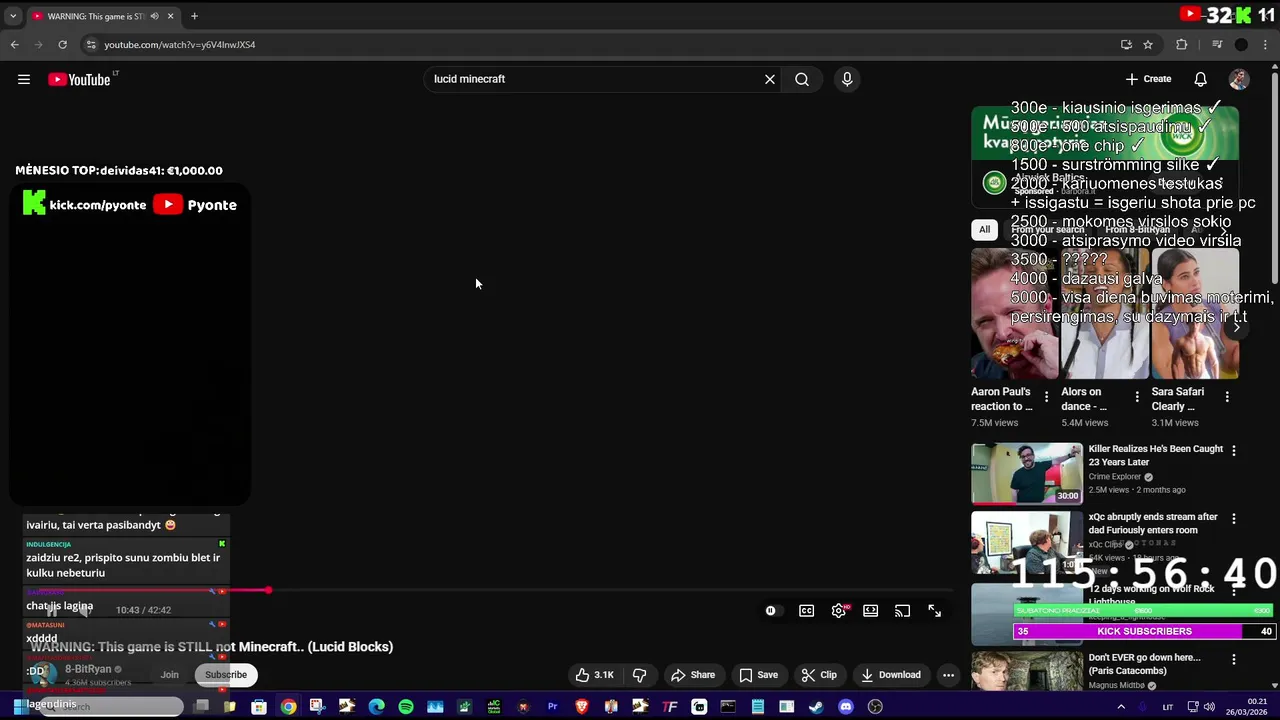Reload the page in Chrome
The image size is (1280, 720).
(62, 44)
